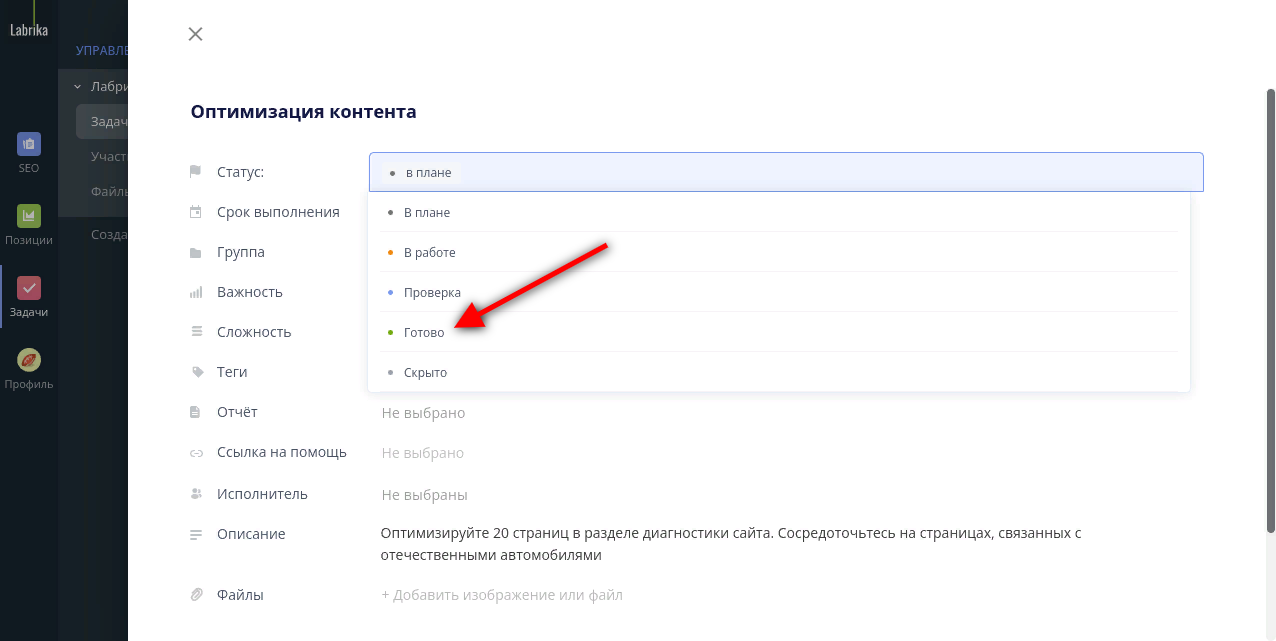The width and height of the screenshot is (1276, 641).
Task: Click the Теги label
Action: click(x=232, y=372)
